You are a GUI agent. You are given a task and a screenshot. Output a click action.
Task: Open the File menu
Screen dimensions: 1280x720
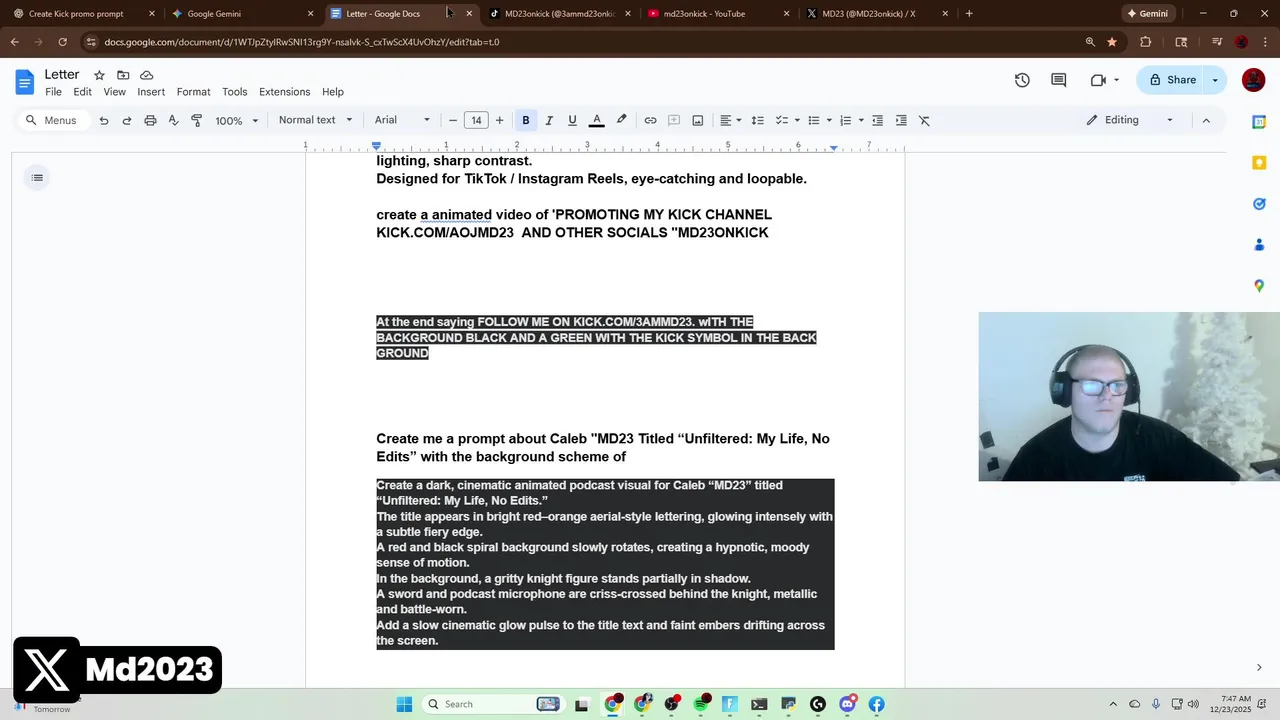(x=53, y=92)
